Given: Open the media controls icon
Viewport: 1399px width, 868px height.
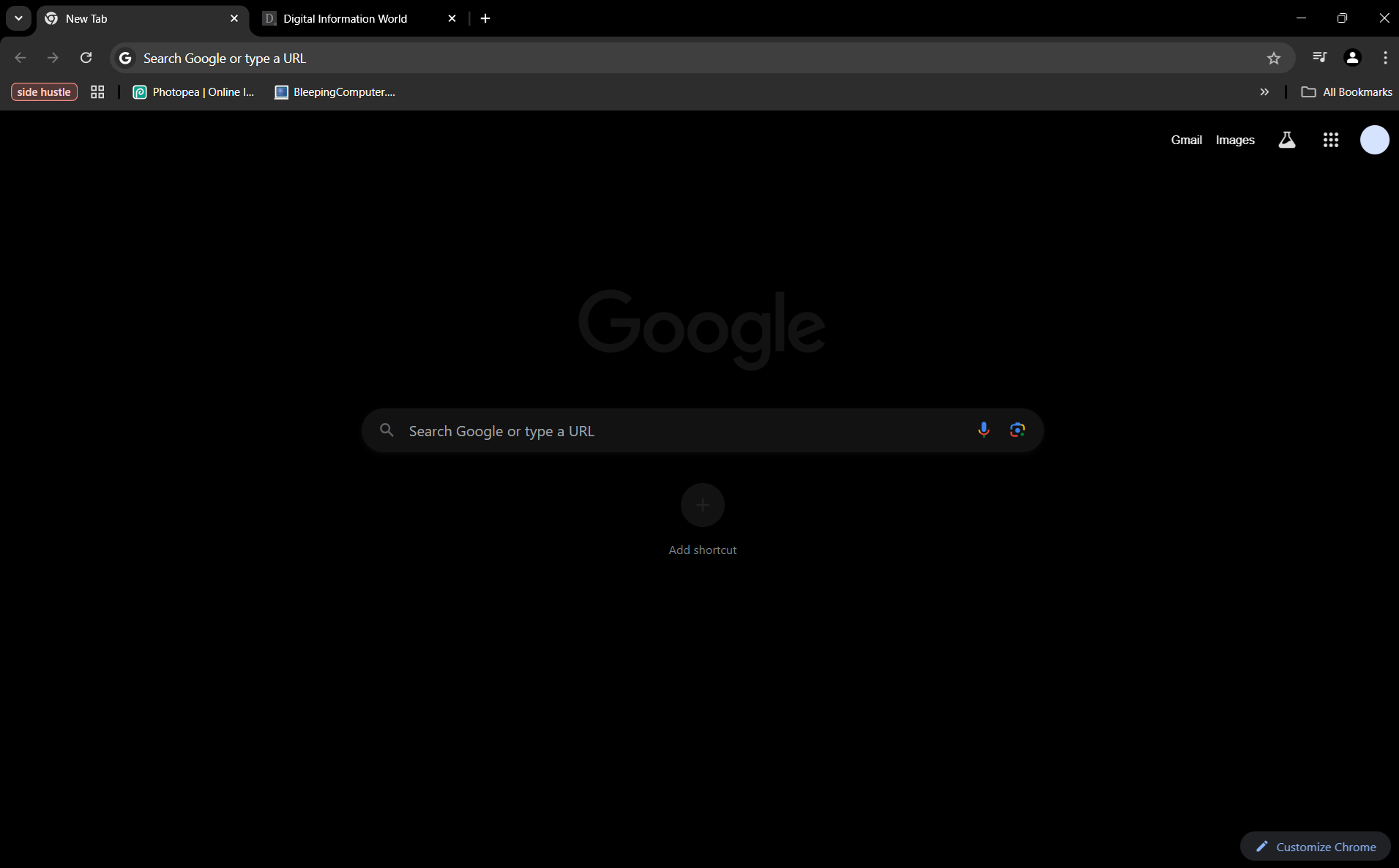Looking at the screenshot, I should click(1319, 57).
